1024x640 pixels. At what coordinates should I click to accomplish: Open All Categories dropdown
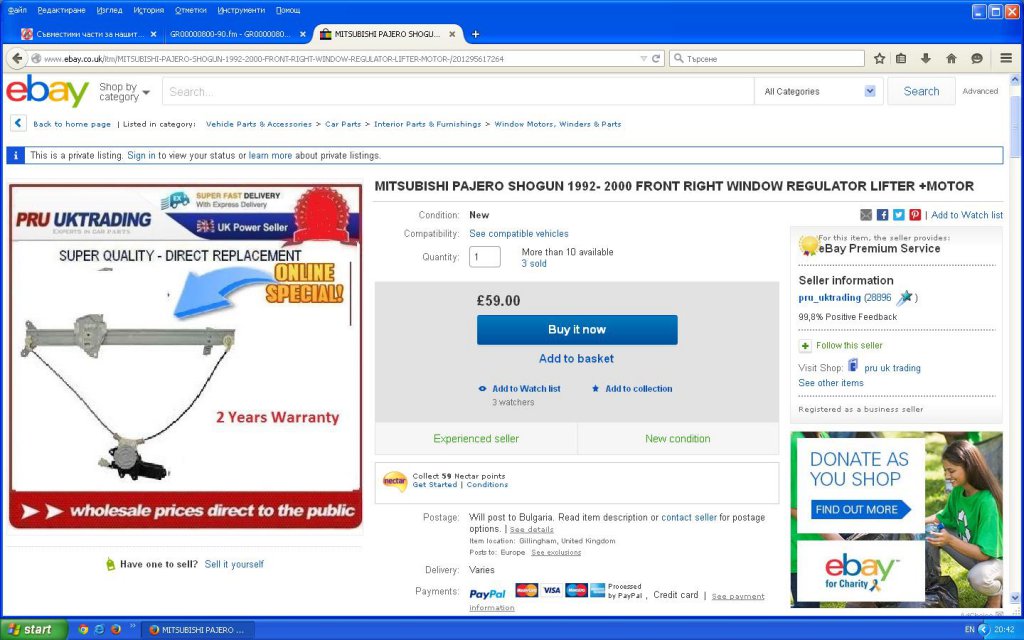coord(819,91)
